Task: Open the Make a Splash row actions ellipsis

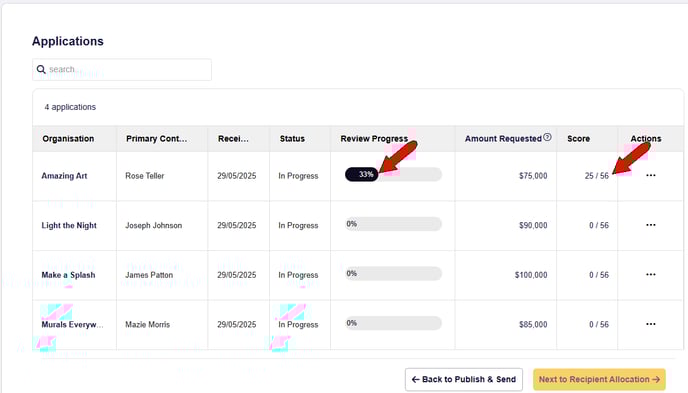Action: tap(651, 275)
